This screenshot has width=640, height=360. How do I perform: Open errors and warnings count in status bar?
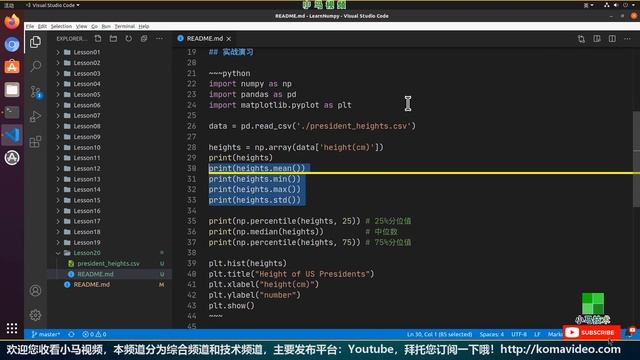(x=94, y=334)
